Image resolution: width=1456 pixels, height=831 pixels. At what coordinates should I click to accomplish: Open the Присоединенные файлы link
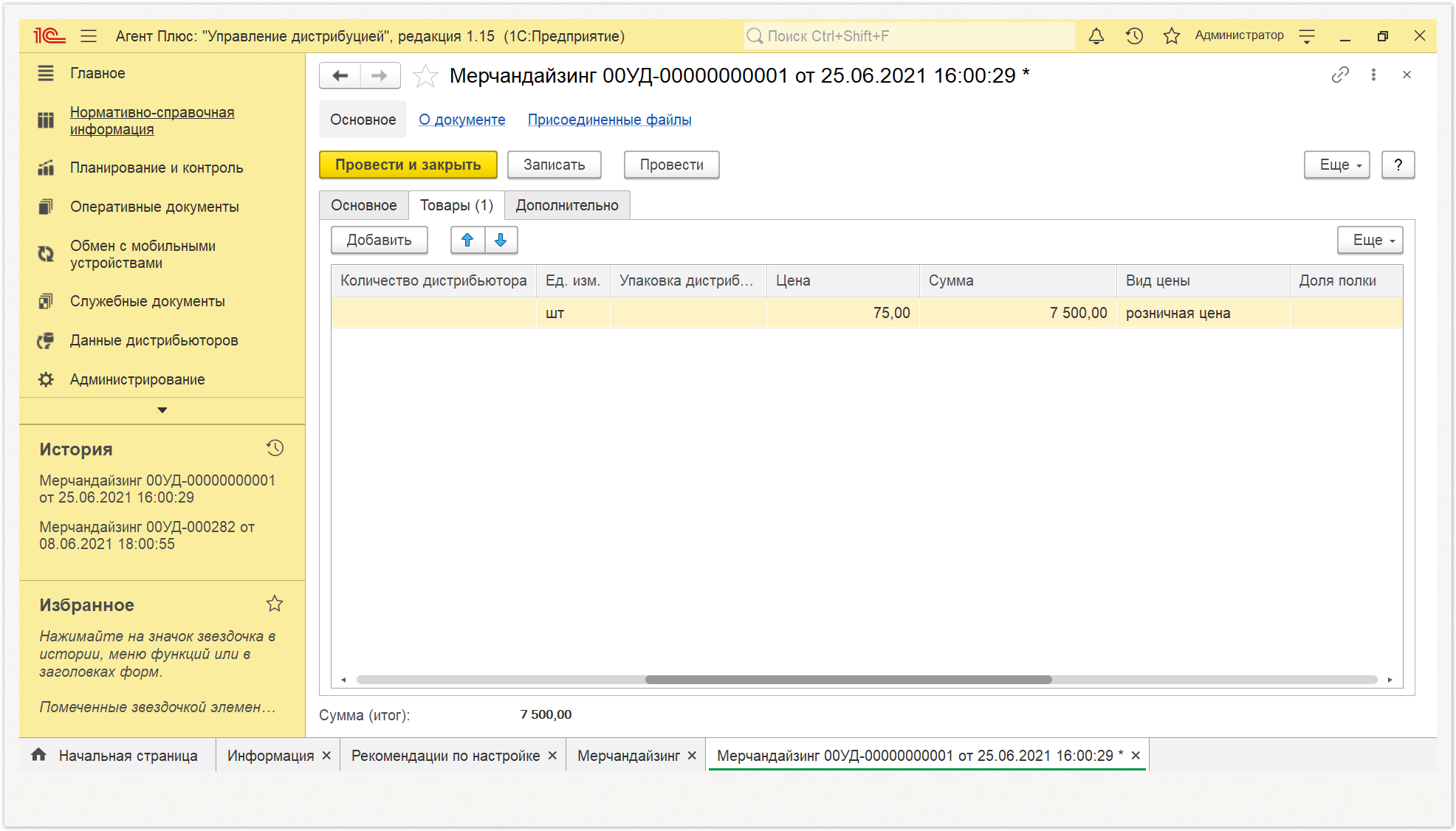[610, 120]
